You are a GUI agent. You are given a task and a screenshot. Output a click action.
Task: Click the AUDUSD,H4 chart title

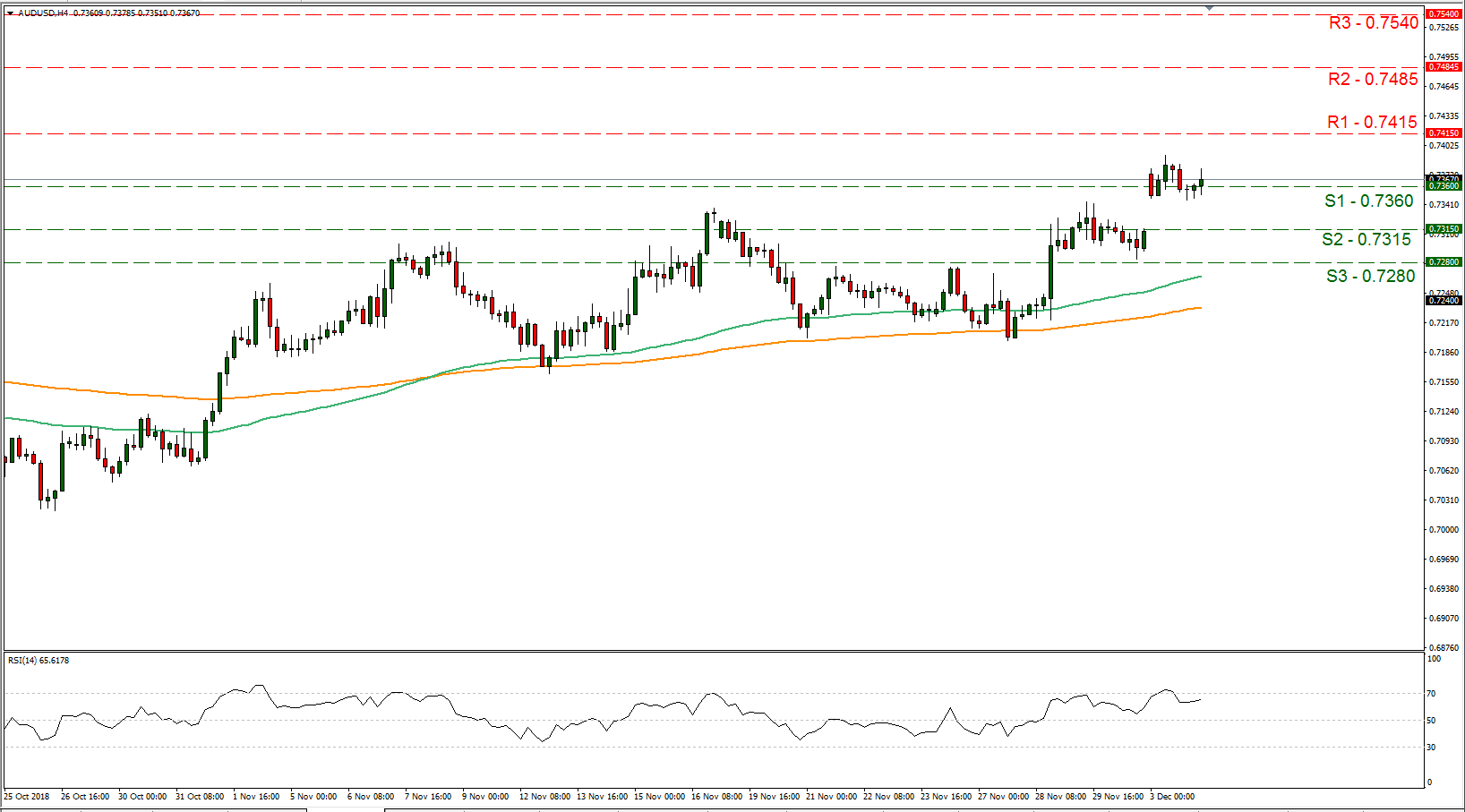[43, 13]
